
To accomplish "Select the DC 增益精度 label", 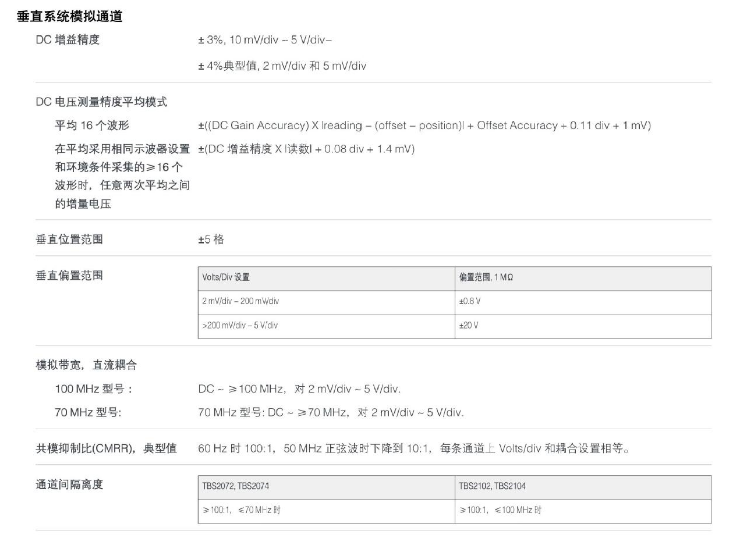I will click(x=68, y=40).
